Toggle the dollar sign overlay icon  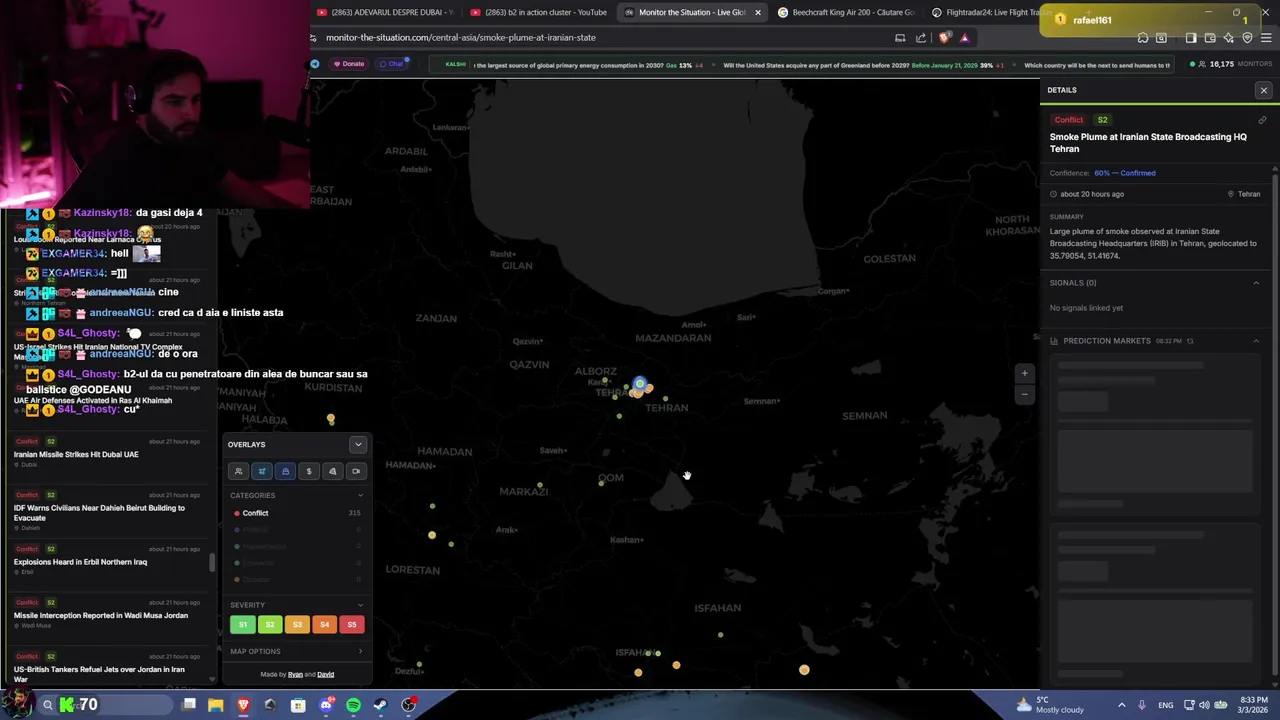click(309, 471)
